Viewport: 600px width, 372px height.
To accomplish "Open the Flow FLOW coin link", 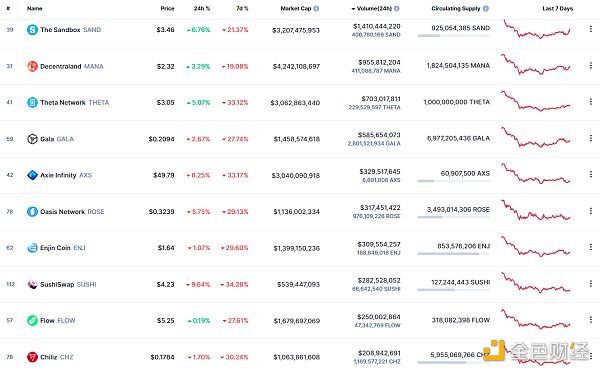I will [58, 320].
